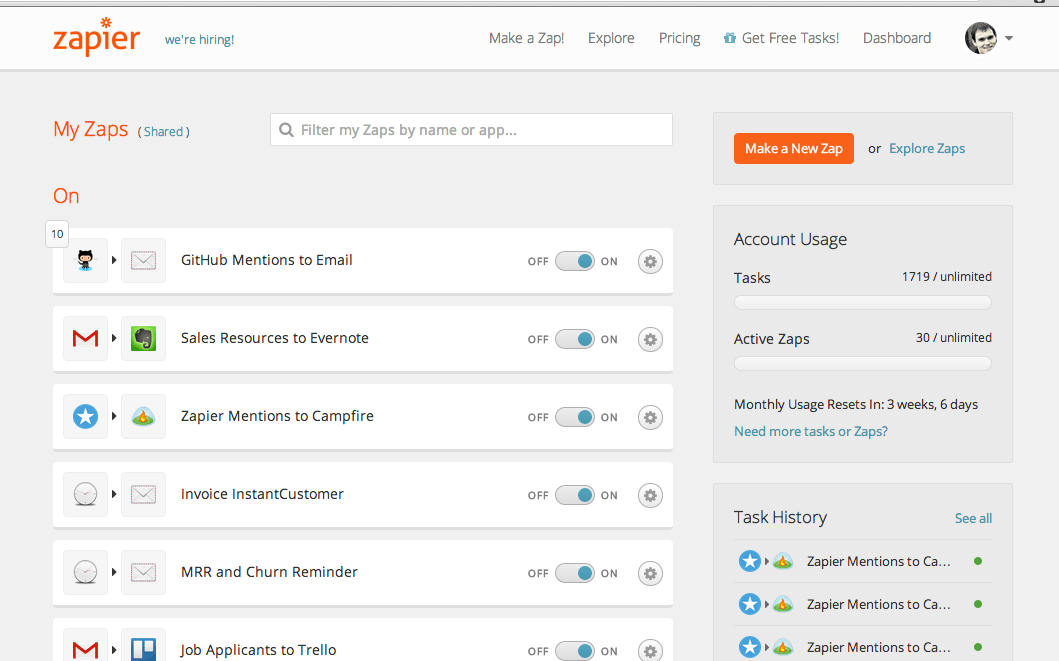Click the 1719 / unlimited tasks count
The height and width of the screenshot is (661, 1059).
pyautogui.click(x=947, y=277)
